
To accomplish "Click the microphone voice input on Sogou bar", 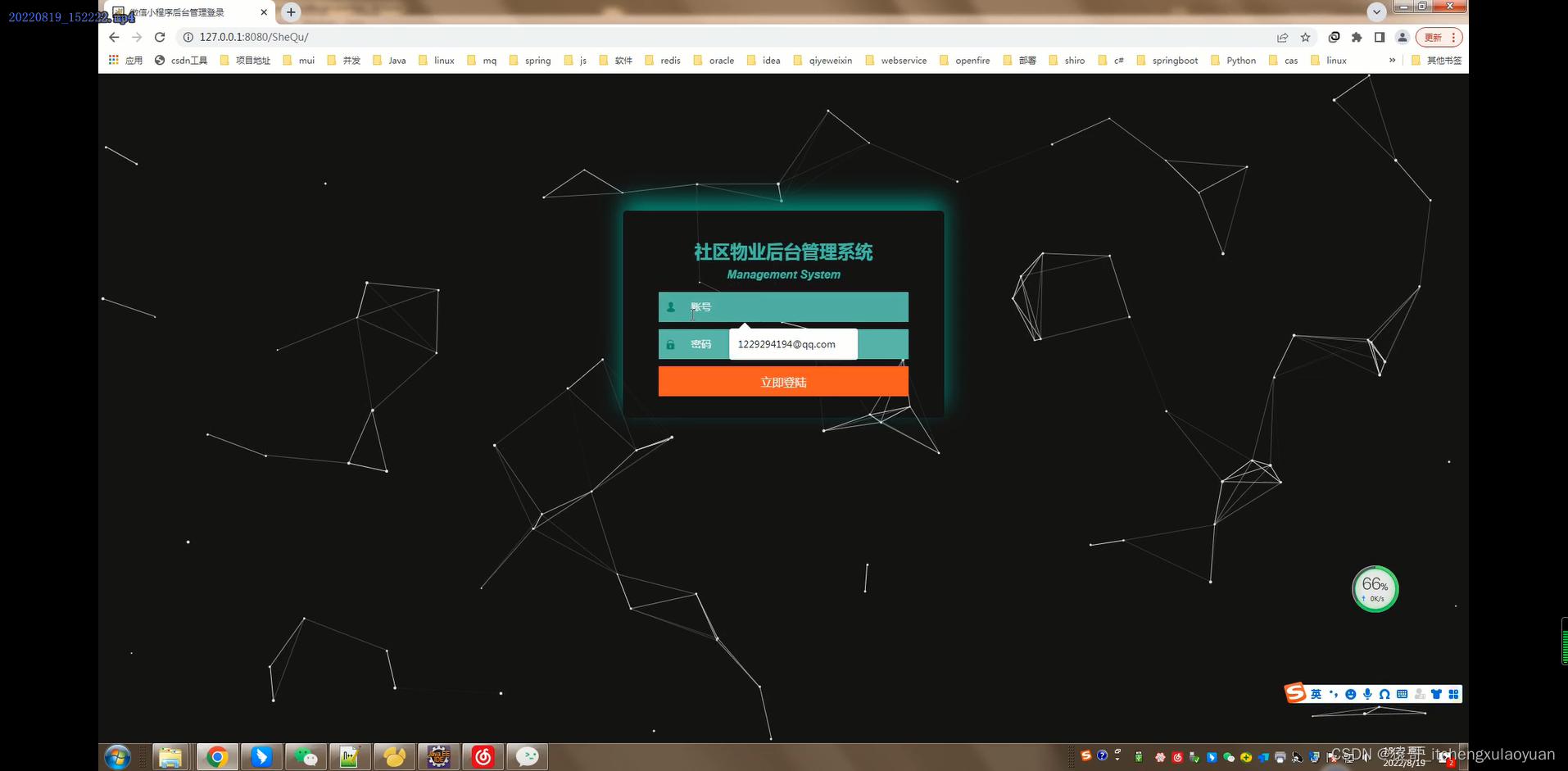I will pyautogui.click(x=1367, y=694).
